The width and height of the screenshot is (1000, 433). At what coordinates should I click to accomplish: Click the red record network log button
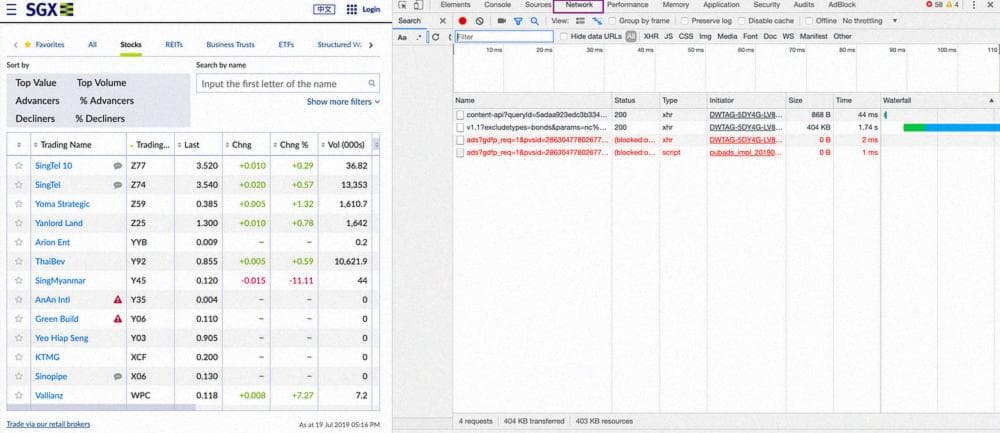(463, 21)
